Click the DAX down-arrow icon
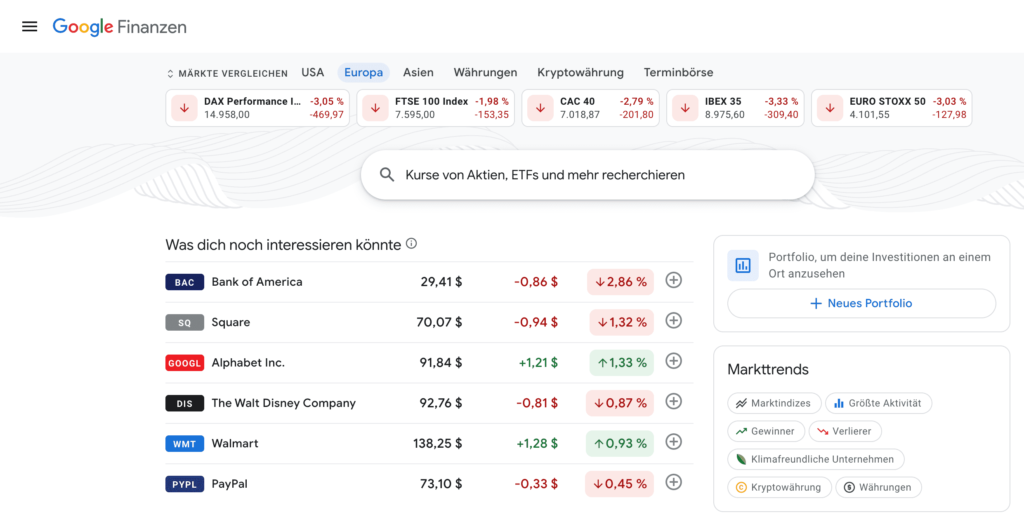Viewport: 1024px width, 517px height. click(x=184, y=108)
